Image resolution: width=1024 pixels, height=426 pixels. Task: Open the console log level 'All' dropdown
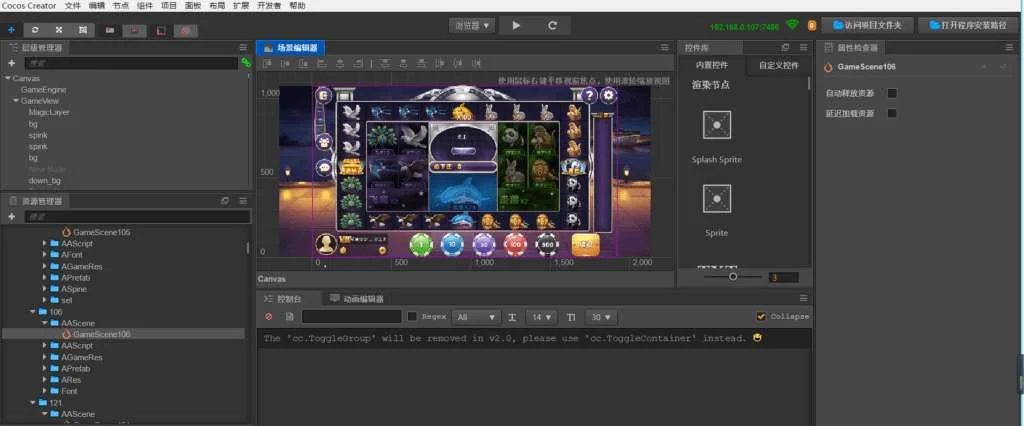point(475,317)
